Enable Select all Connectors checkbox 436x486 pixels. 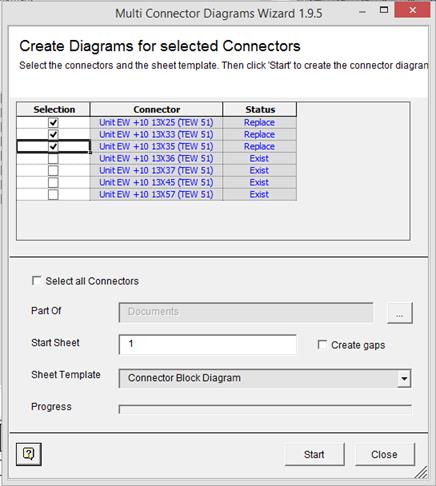pos(36,281)
